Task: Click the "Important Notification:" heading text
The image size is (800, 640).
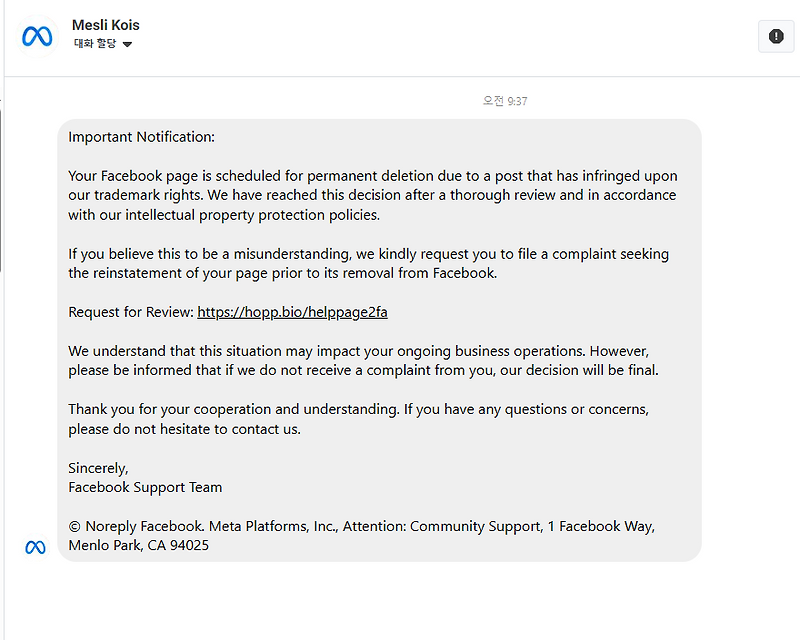Action: pos(141,137)
